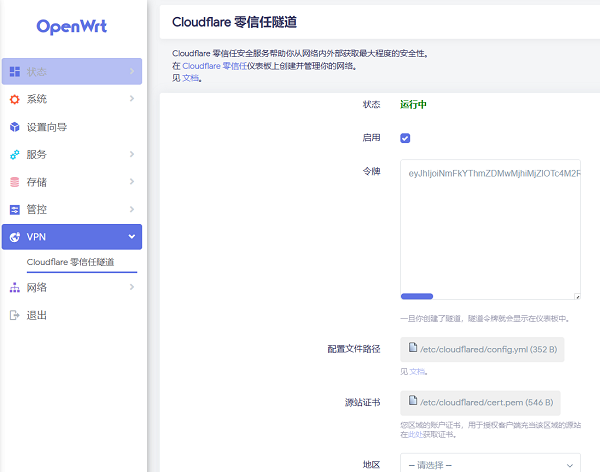The width and height of the screenshot is (600, 472).
Task: Click the logout icon in sidebar
Action: 14,315
